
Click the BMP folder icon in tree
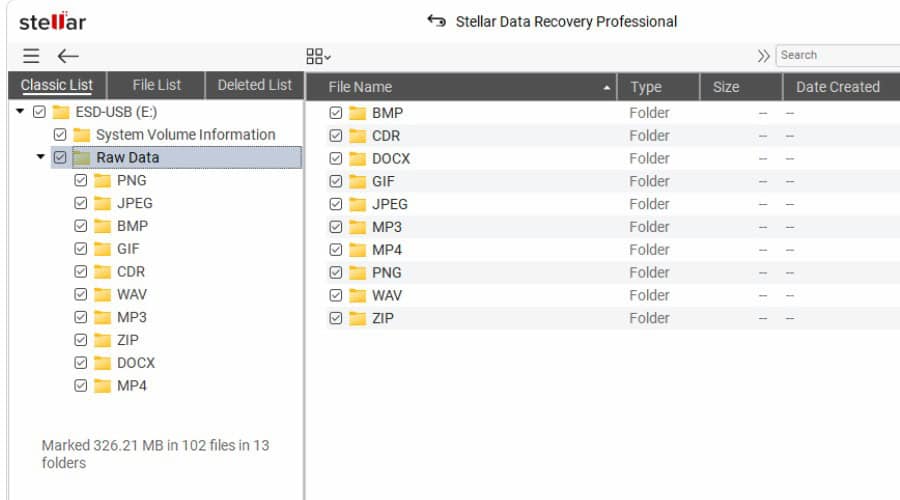point(102,226)
